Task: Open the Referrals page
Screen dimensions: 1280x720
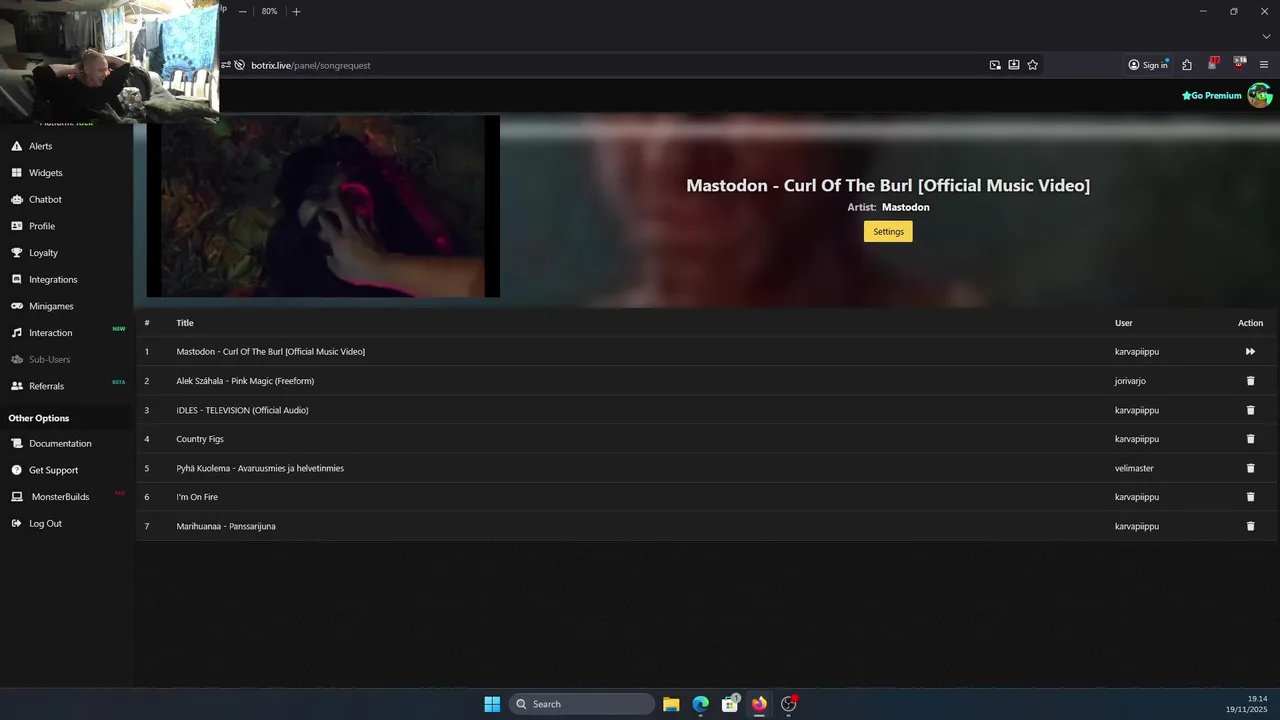Action: (46, 386)
